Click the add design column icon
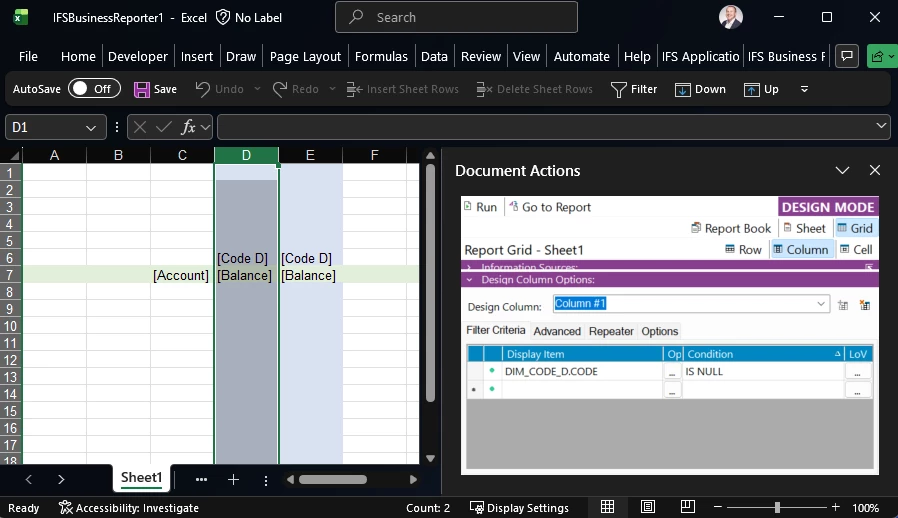This screenshot has width=898, height=518. pyautogui.click(x=843, y=305)
